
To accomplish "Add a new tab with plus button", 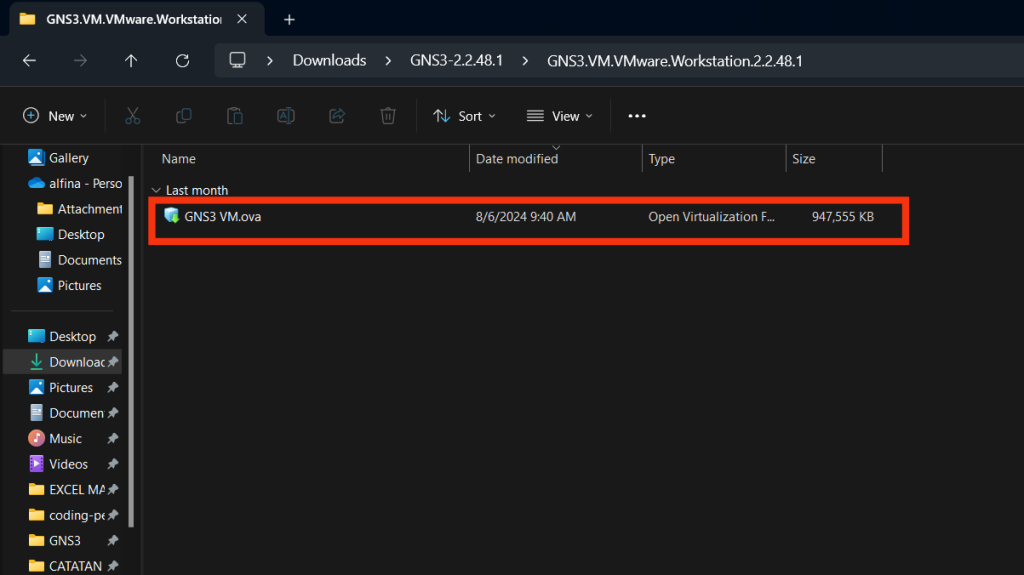I will click(x=289, y=19).
